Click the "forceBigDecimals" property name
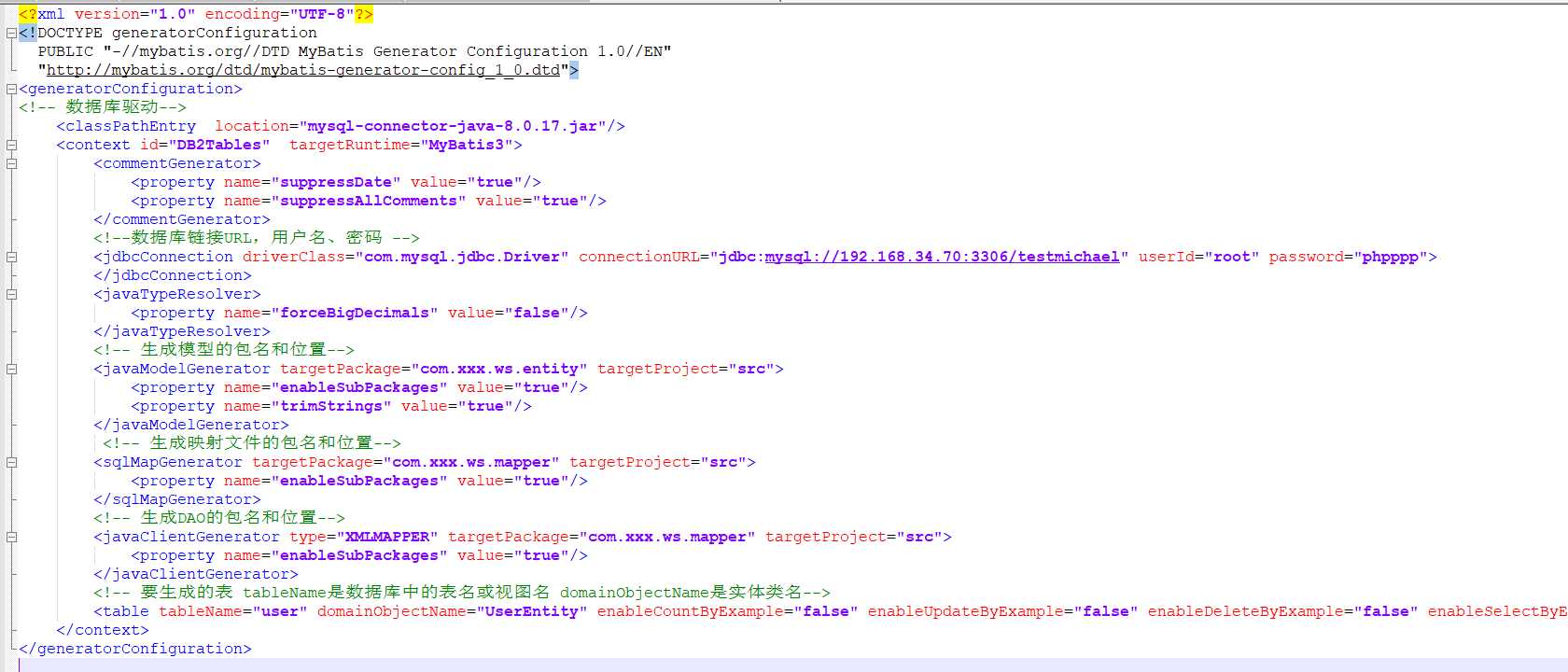Viewport: 1568px width, 672px height. 355,313
